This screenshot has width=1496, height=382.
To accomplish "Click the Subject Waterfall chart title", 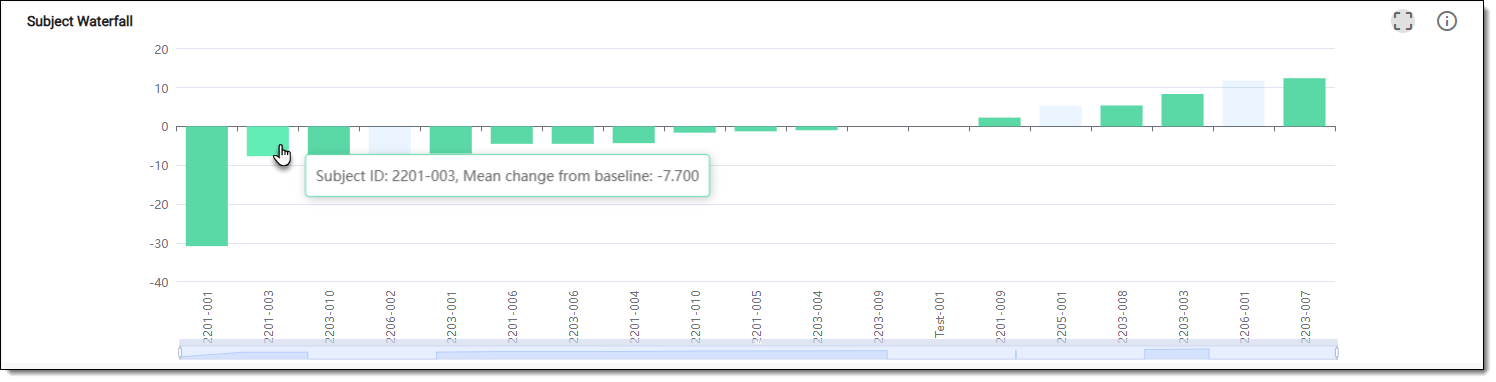I will (x=80, y=21).
